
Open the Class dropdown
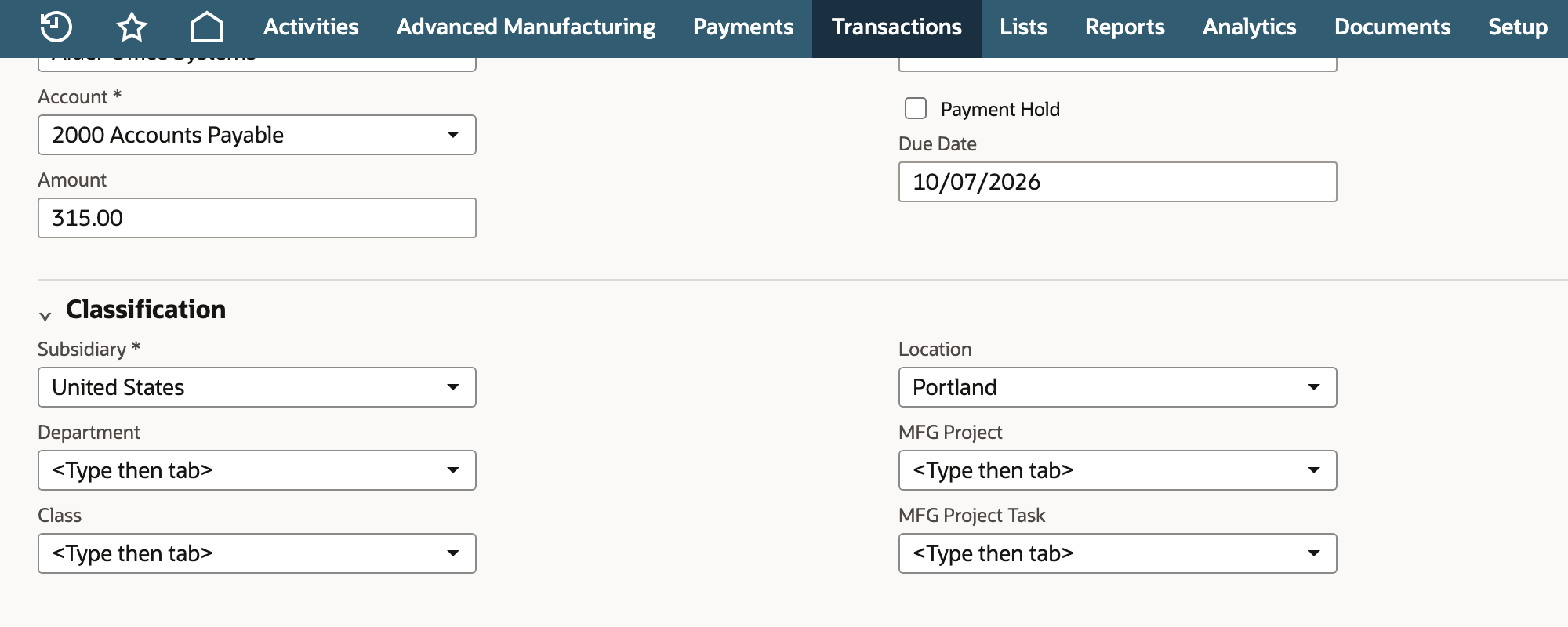coord(257,553)
